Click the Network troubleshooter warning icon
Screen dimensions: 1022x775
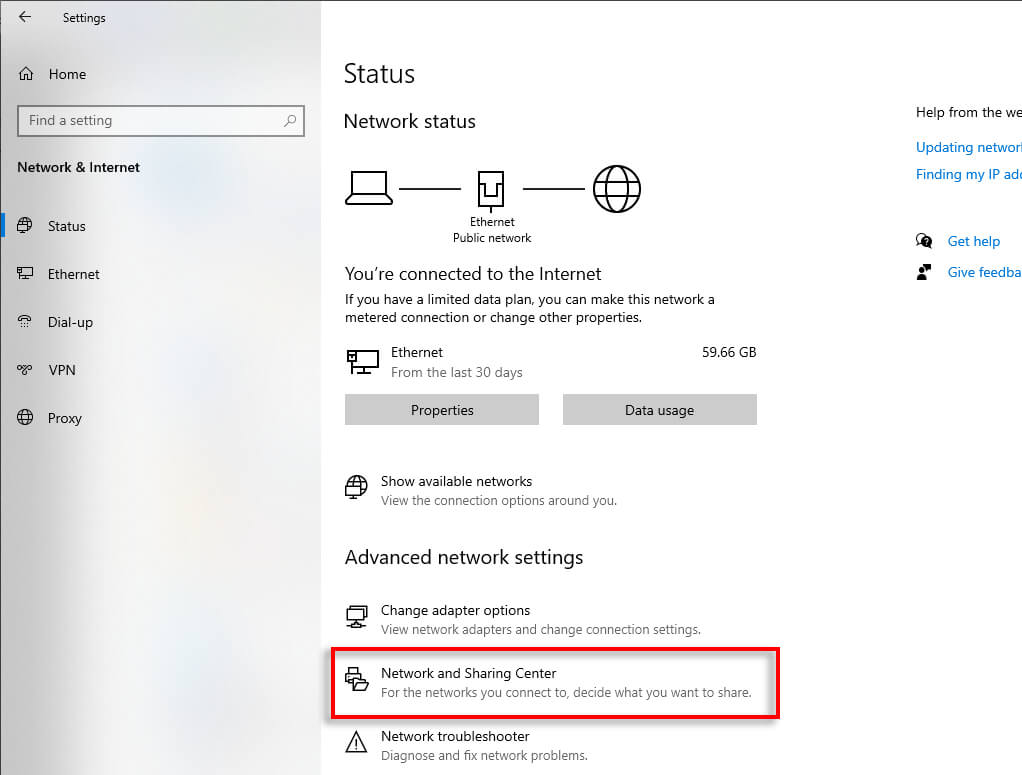pos(356,742)
